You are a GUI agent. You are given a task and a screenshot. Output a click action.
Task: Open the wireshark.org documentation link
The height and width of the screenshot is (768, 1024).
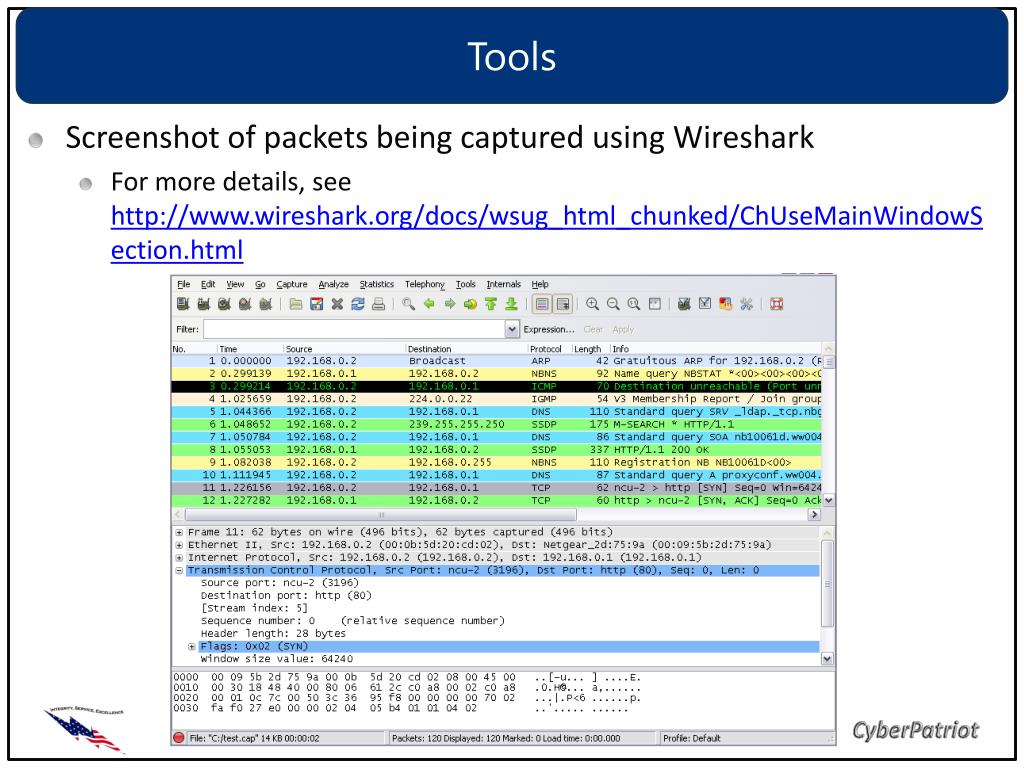pyautogui.click(x=546, y=232)
